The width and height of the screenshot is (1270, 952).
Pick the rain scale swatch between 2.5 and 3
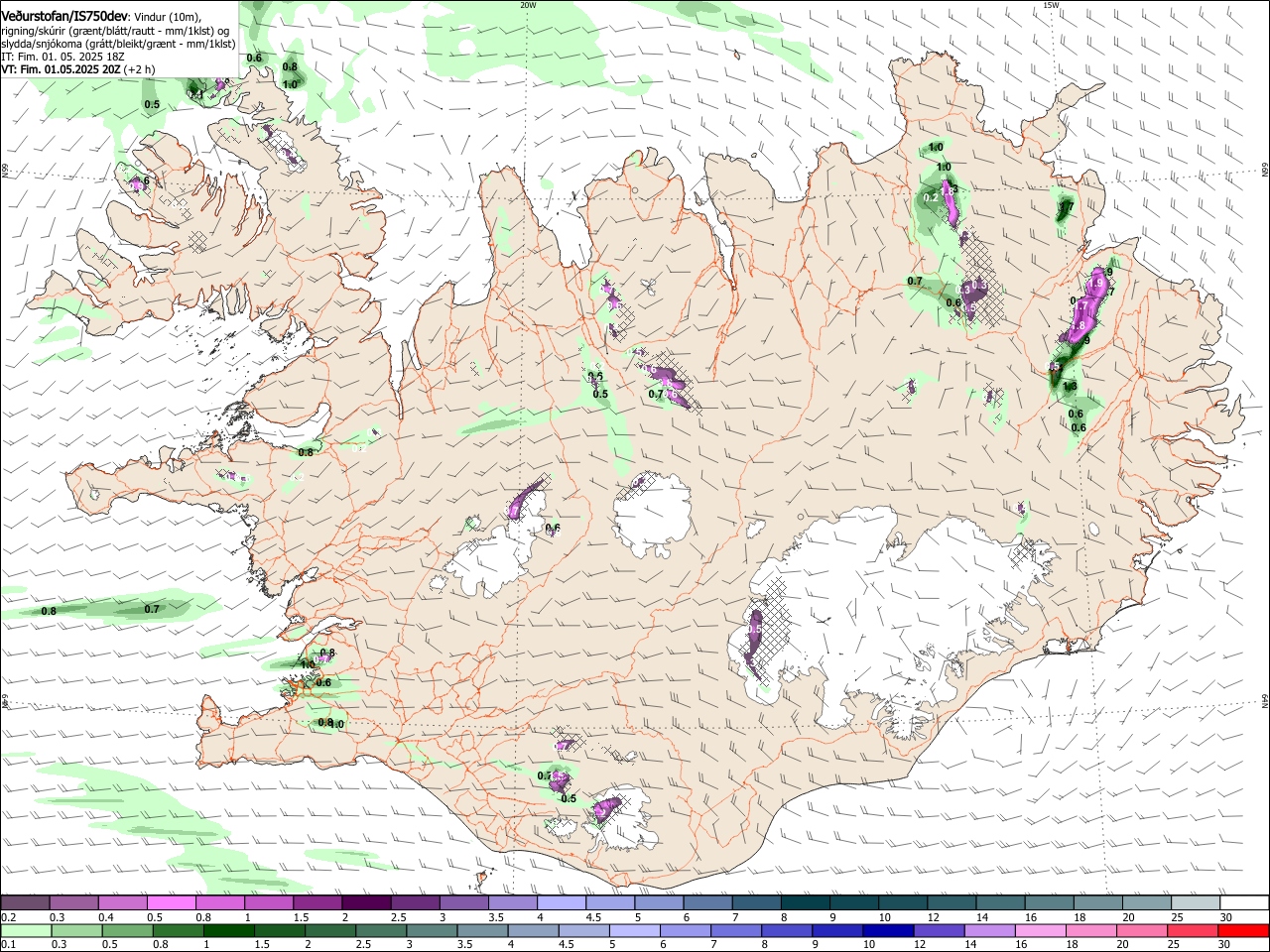(x=381, y=931)
